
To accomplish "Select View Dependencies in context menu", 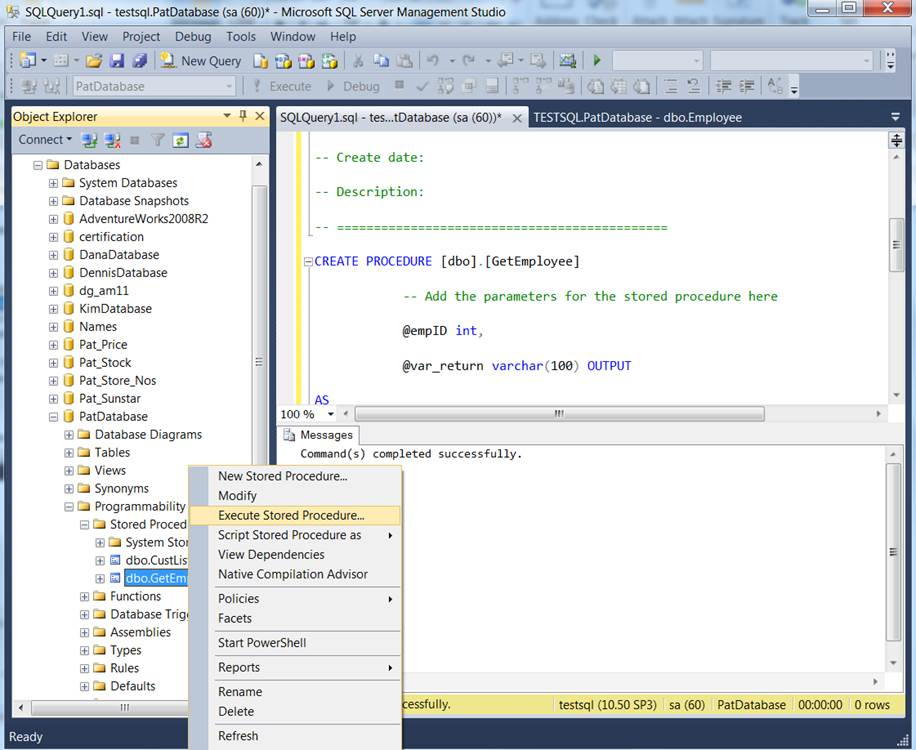I will [x=295, y=555].
